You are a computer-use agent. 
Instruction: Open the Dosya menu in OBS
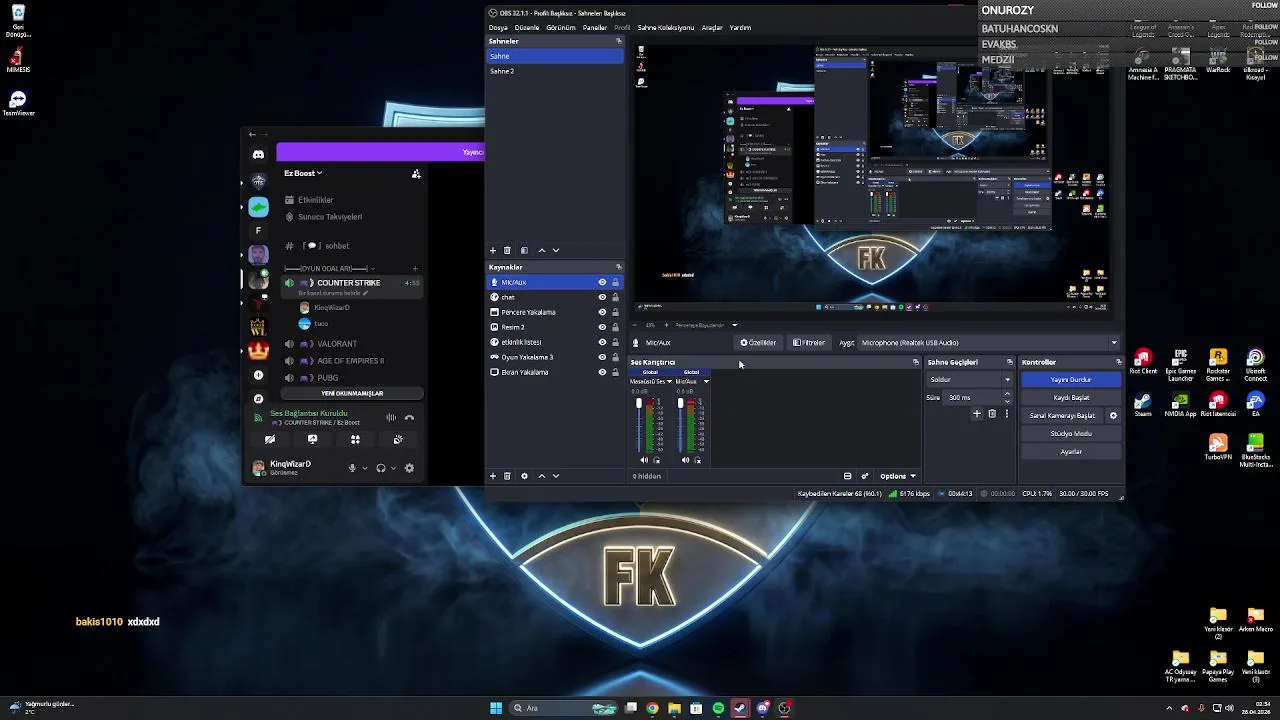pyautogui.click(x=498, y=27)
